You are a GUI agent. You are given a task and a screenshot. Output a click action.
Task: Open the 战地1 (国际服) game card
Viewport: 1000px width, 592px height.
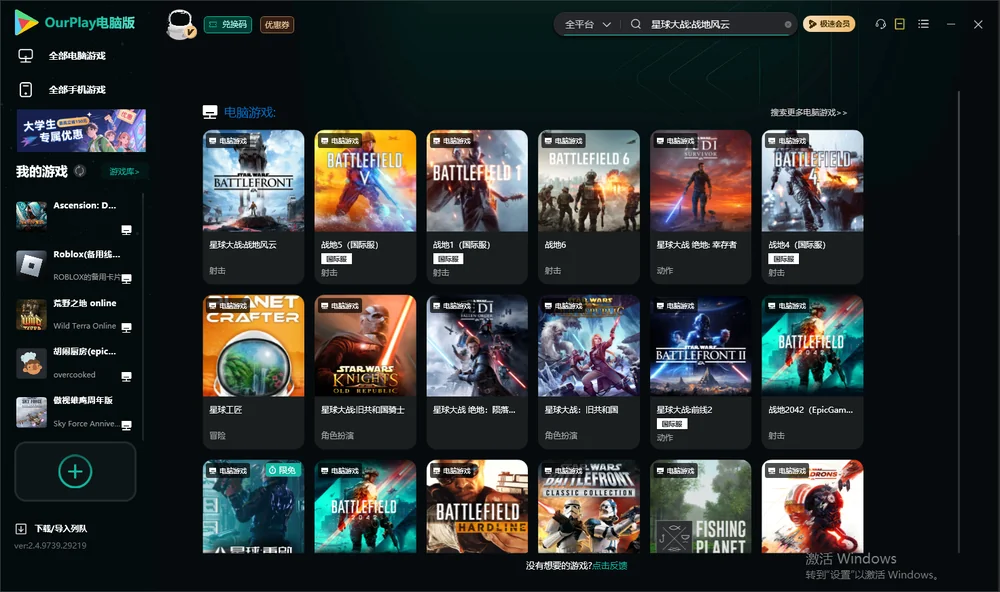click(x=477, y=207)
